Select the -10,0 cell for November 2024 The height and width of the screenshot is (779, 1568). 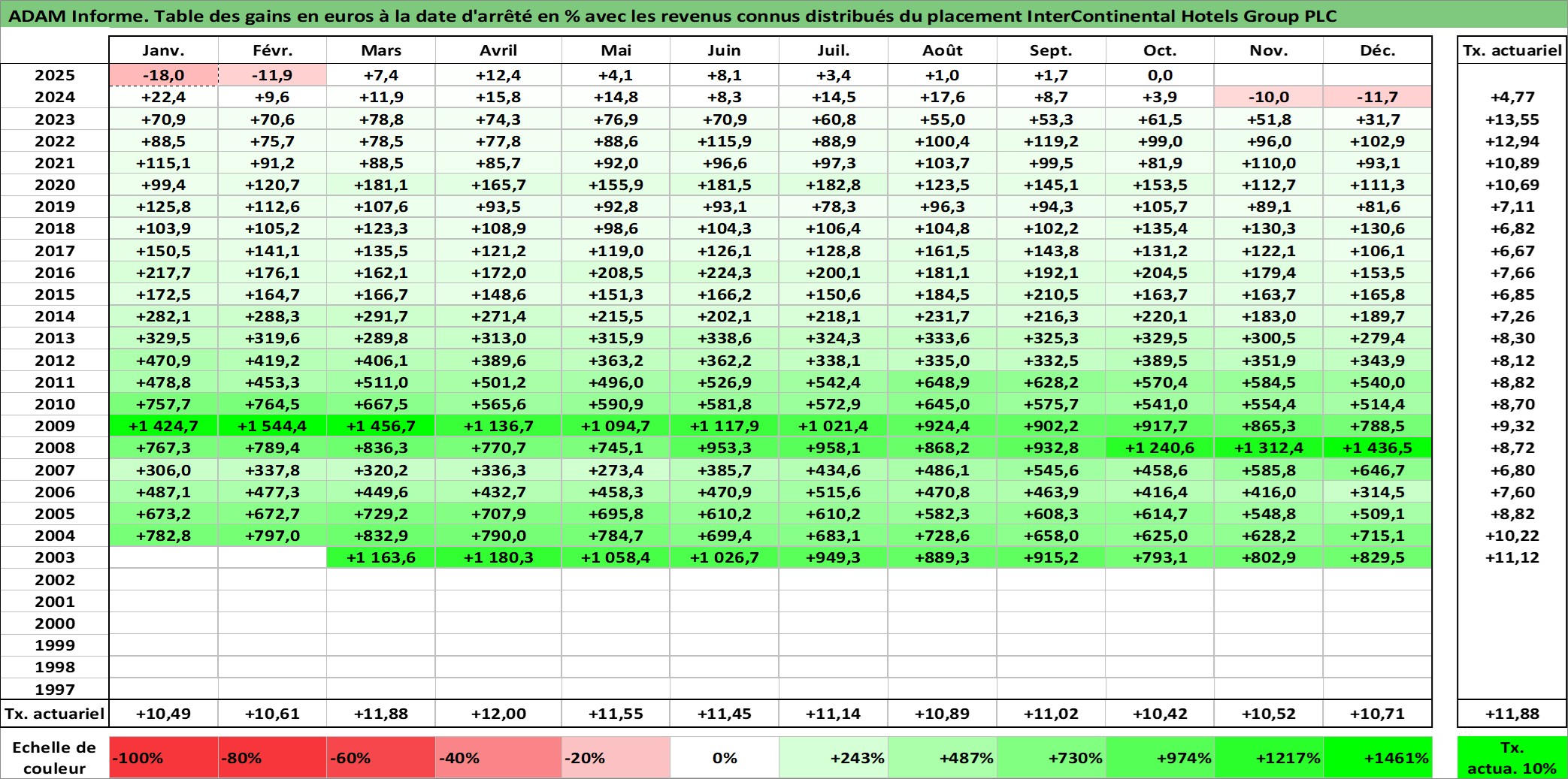pos(1269,97)
